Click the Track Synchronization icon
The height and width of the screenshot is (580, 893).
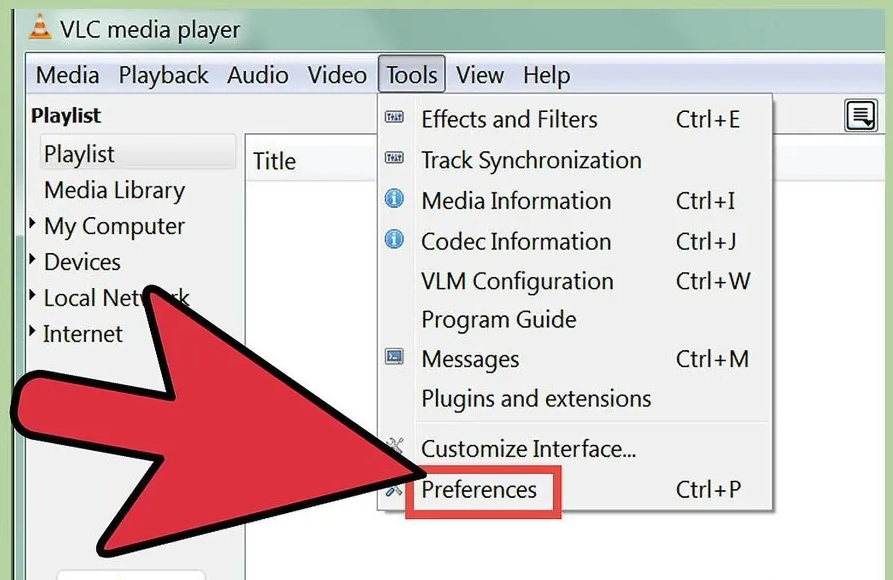point(395,159)
